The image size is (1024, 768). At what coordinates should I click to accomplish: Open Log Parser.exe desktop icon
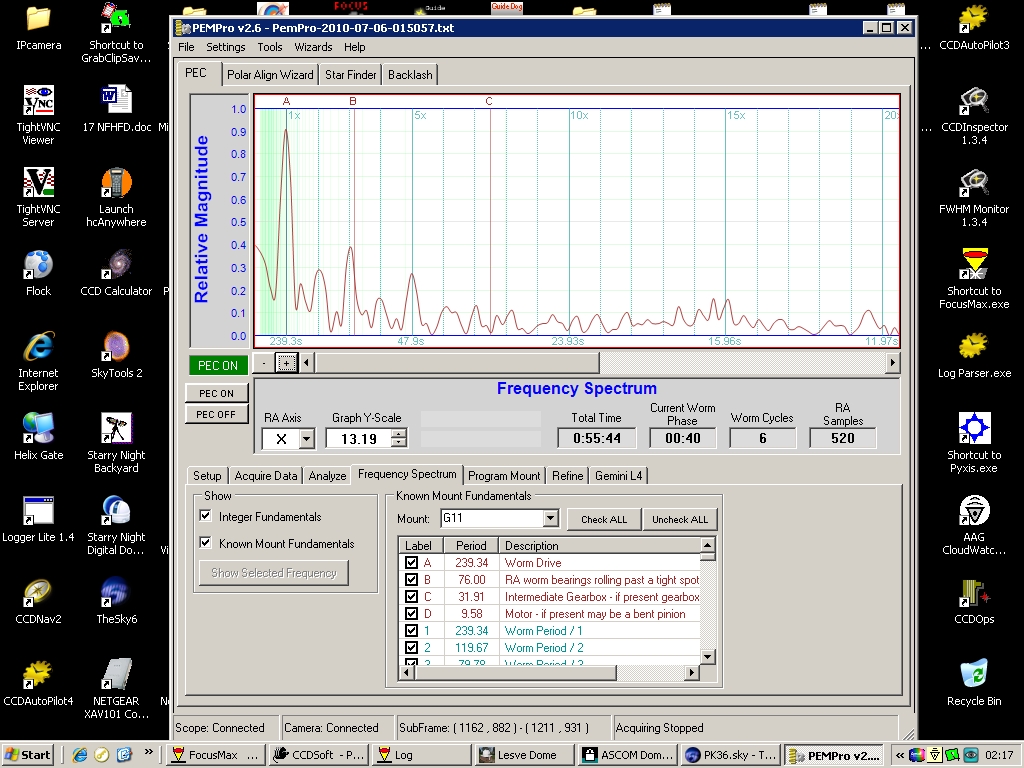[x=974, y=356]
